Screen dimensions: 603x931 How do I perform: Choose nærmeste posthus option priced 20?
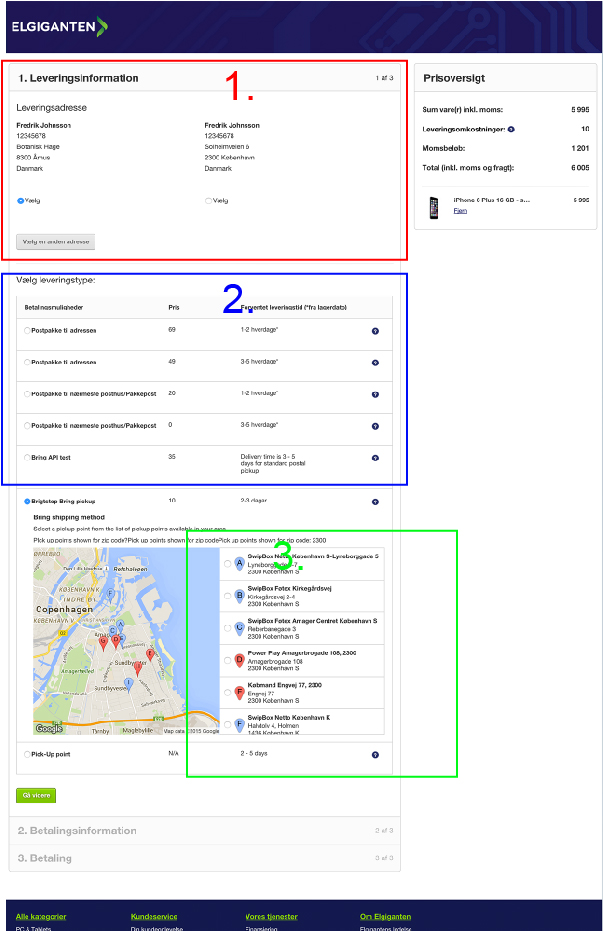[x=27, y=394]
